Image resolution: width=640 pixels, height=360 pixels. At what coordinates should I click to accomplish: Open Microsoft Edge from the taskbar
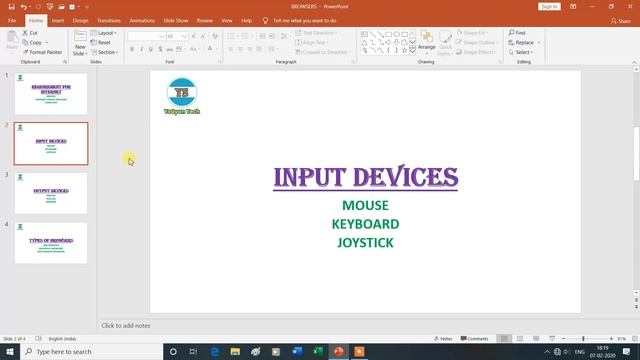[x=214, y=351]
